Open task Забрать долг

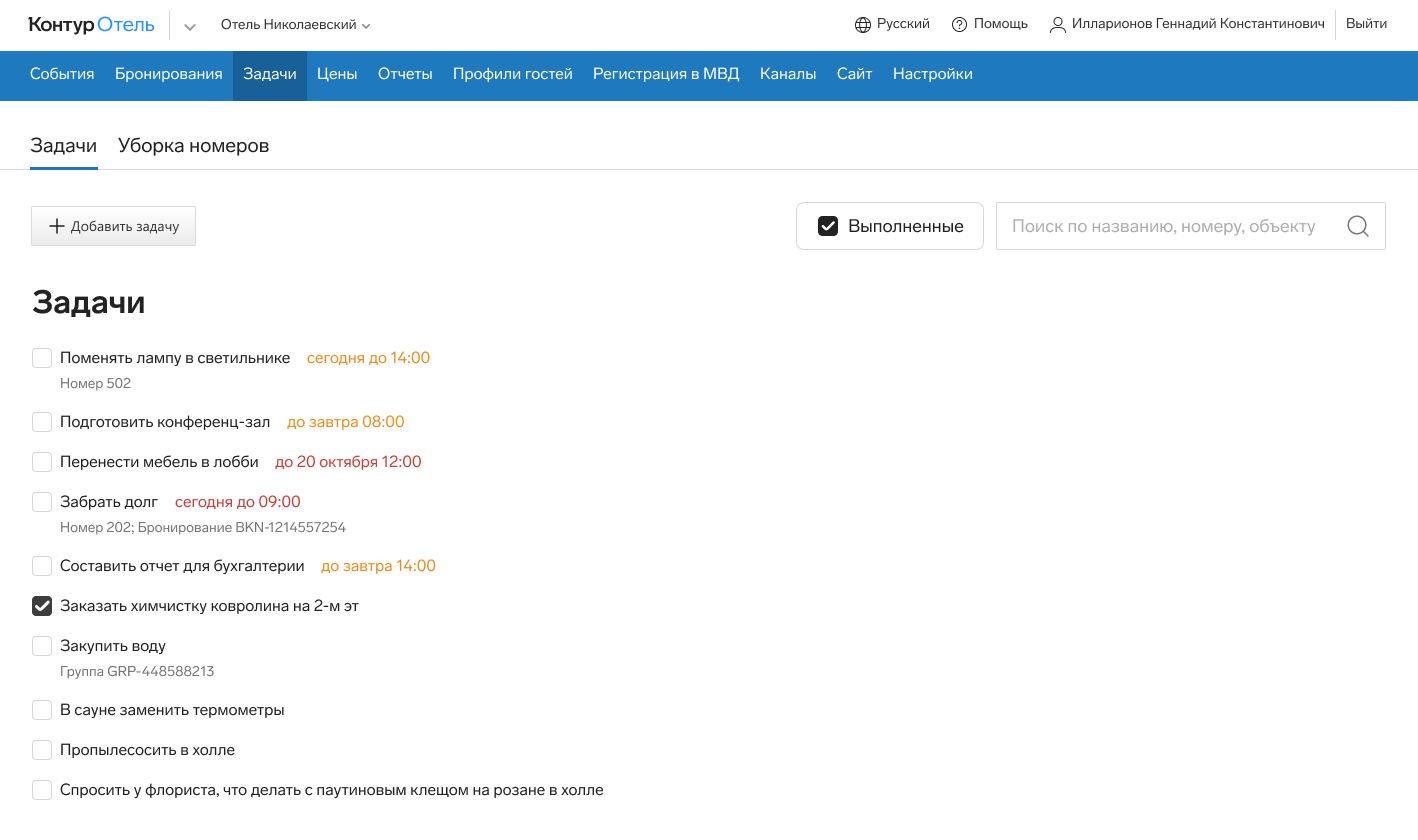(x=109, y=502)
